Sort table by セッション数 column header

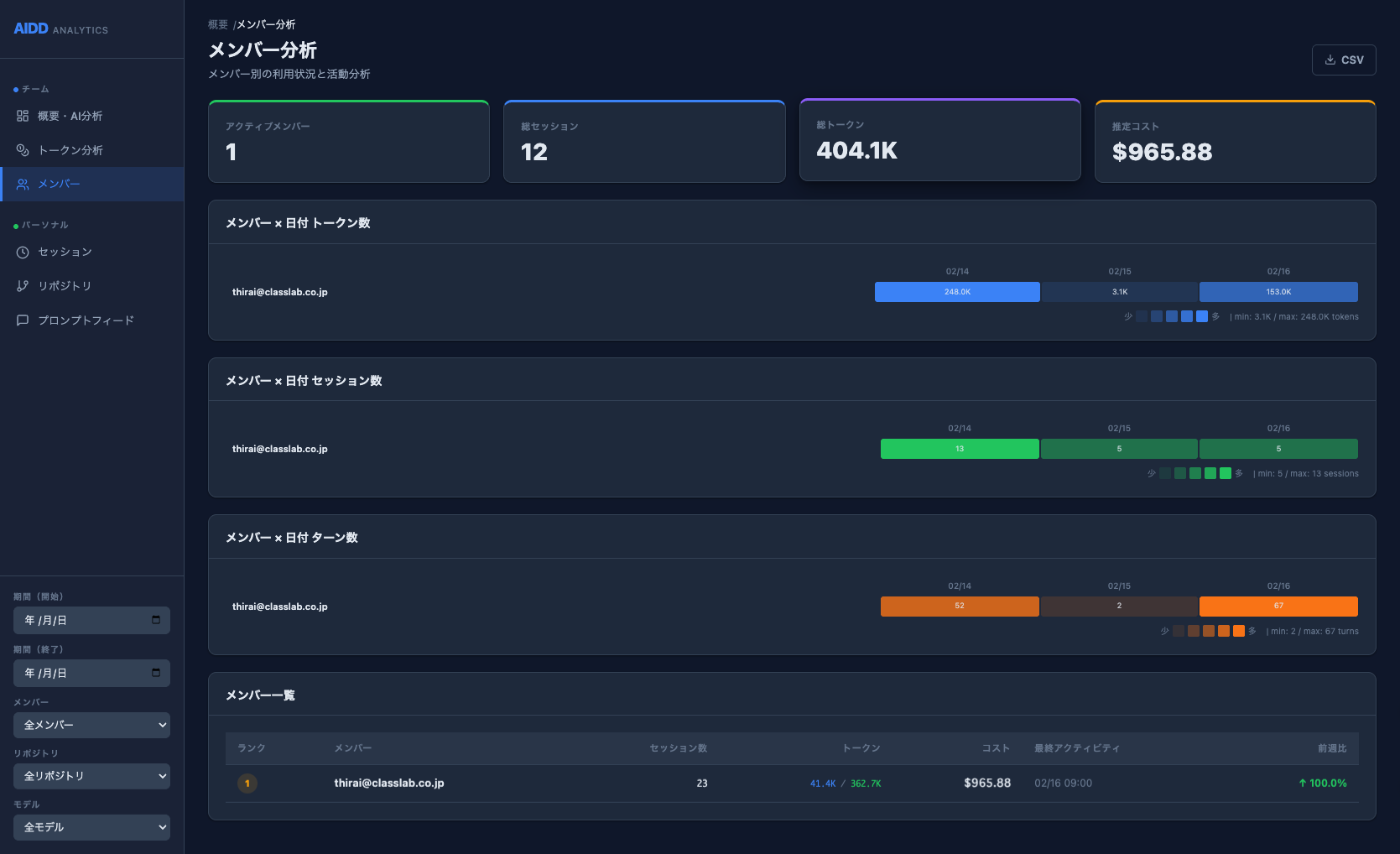click(678, 748)
